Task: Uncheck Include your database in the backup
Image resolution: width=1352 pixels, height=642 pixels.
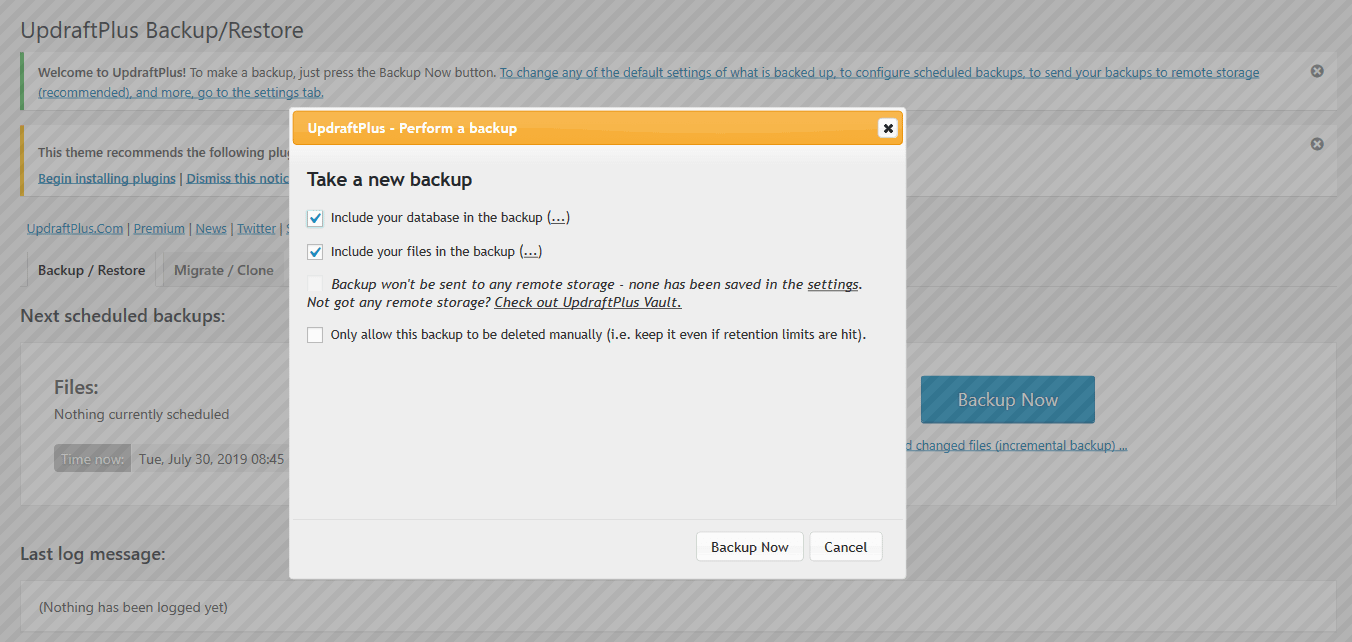Action: pyautogui.click(x=316, y=218)
